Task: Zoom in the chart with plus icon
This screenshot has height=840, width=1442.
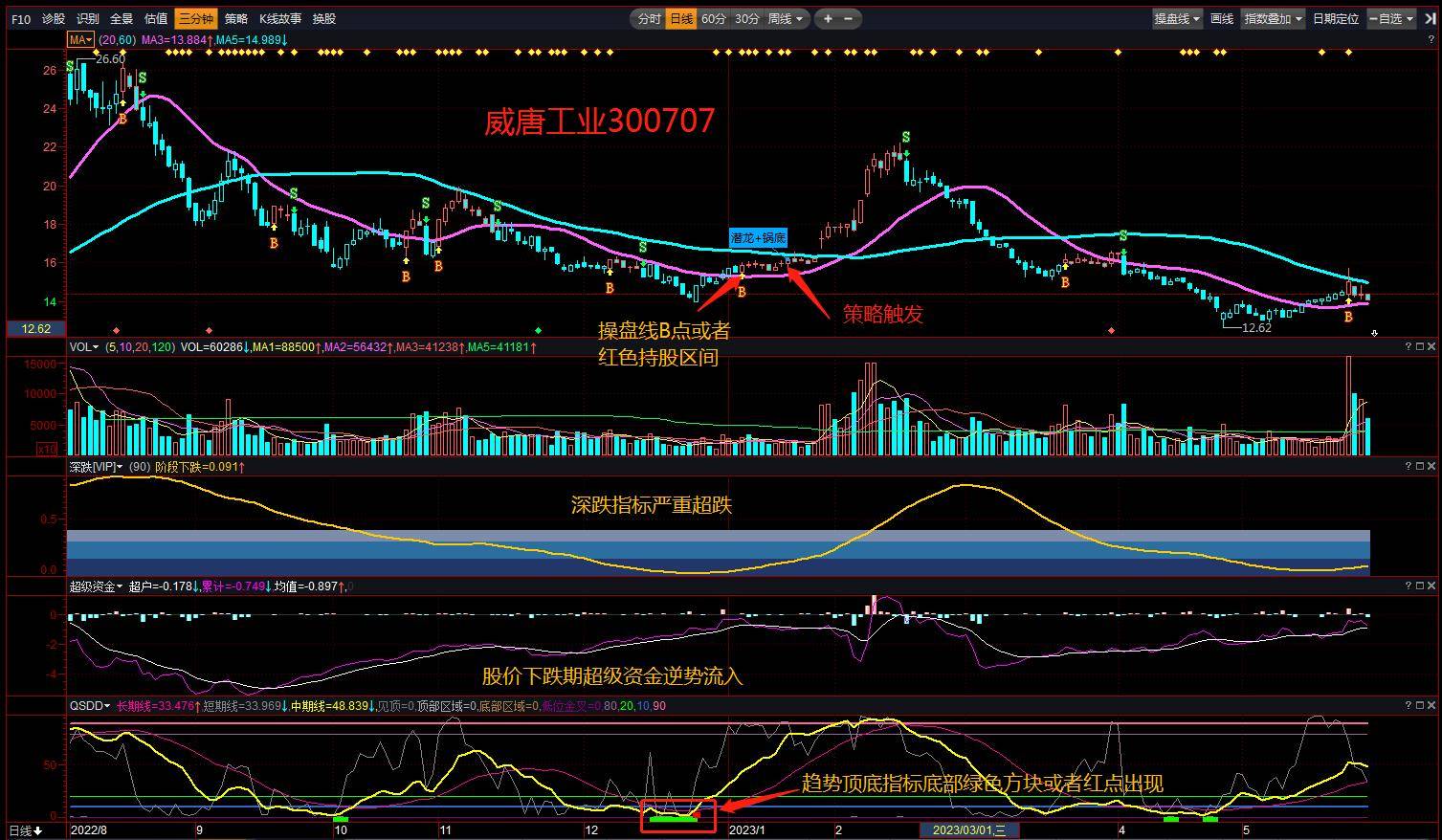Action: point(828,18)
